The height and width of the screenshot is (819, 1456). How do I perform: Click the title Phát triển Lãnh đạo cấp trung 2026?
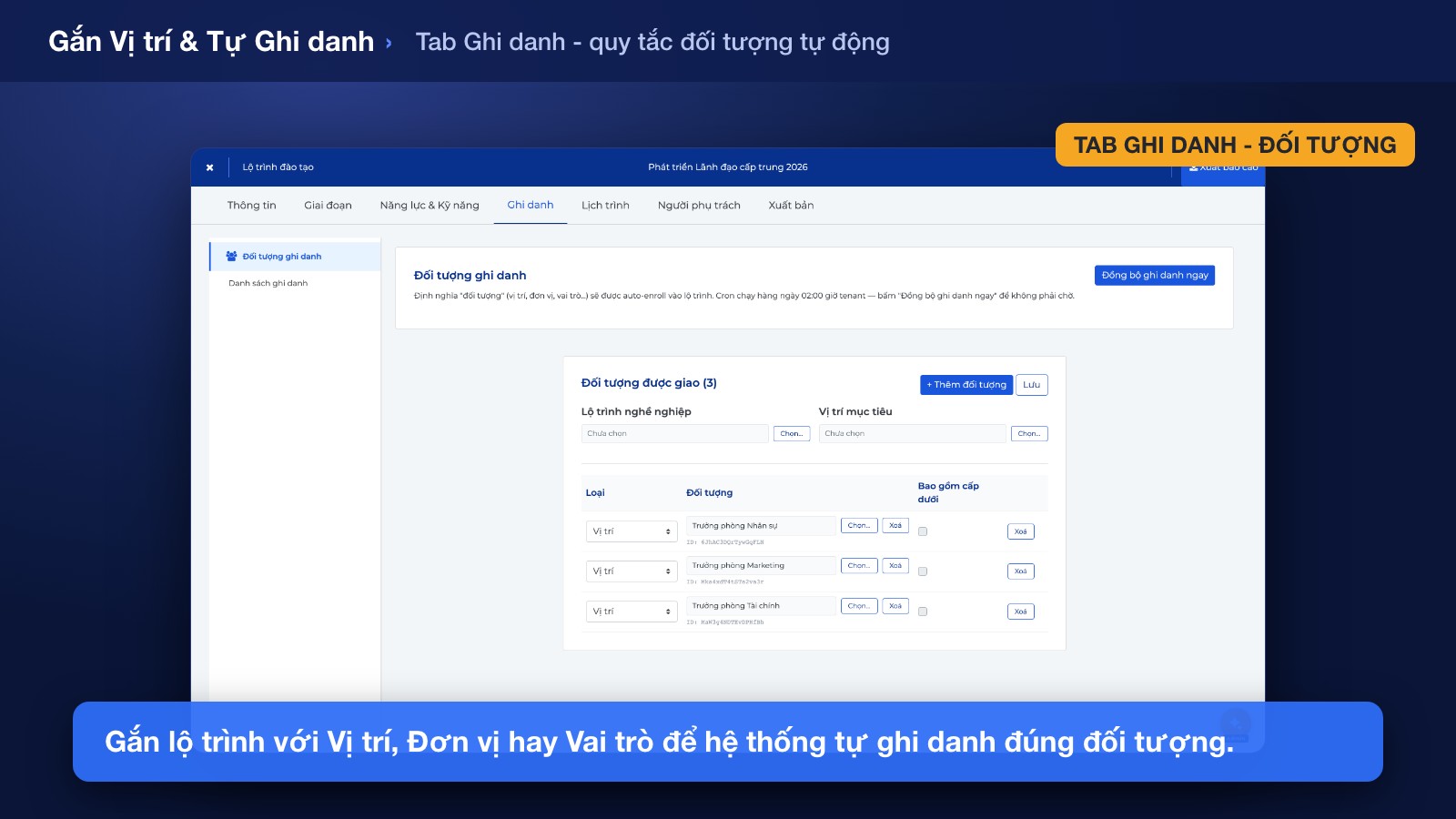[728, 167]
